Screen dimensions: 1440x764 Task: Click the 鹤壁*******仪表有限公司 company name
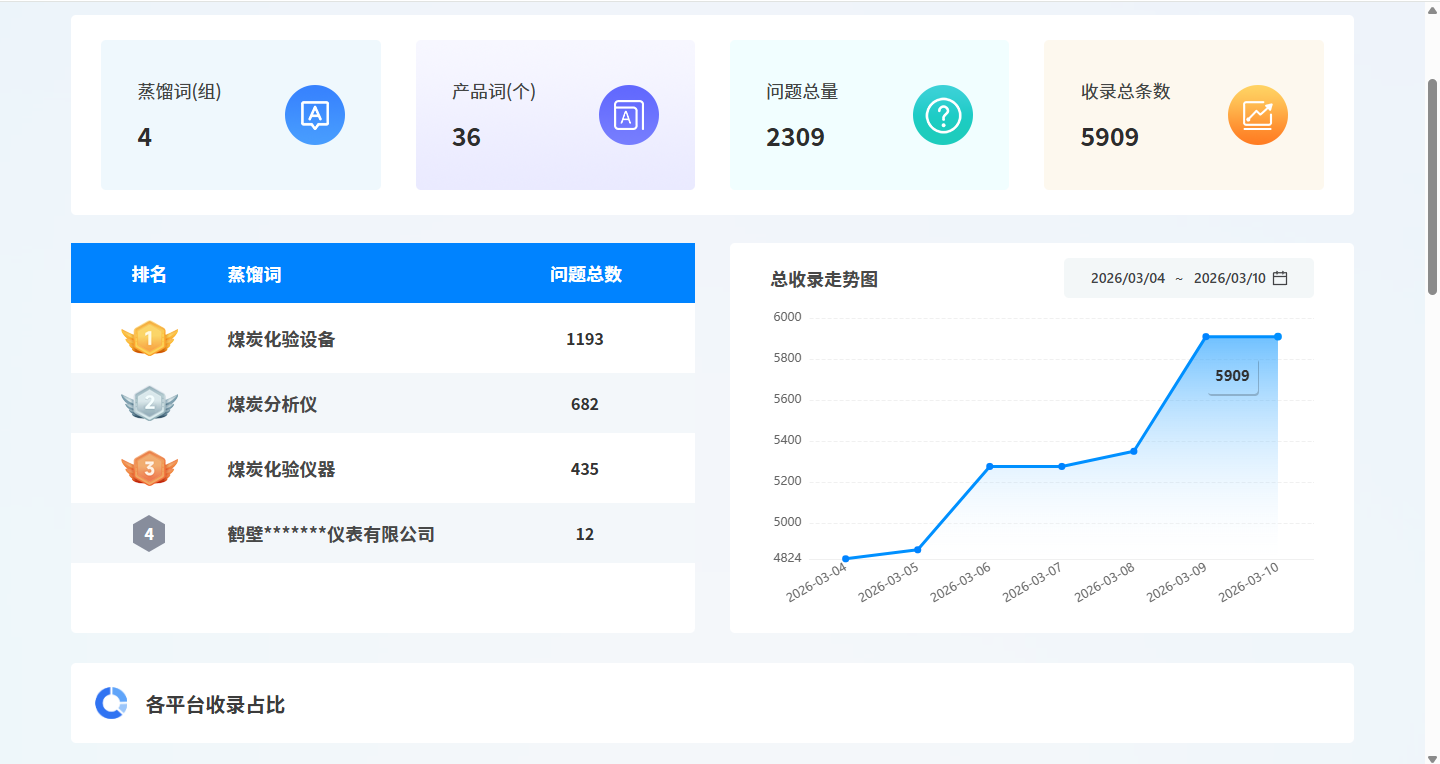click(x=330, y=533)
